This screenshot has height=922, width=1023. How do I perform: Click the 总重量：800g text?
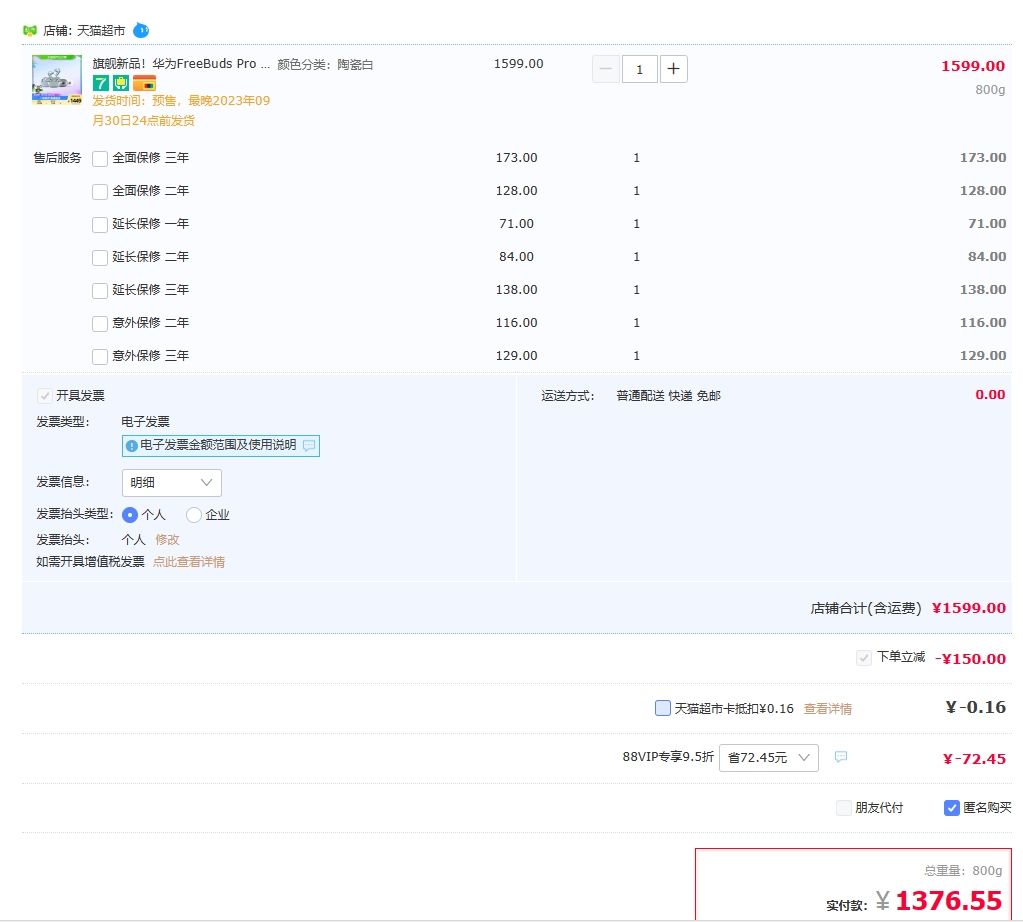click(963, 870)
